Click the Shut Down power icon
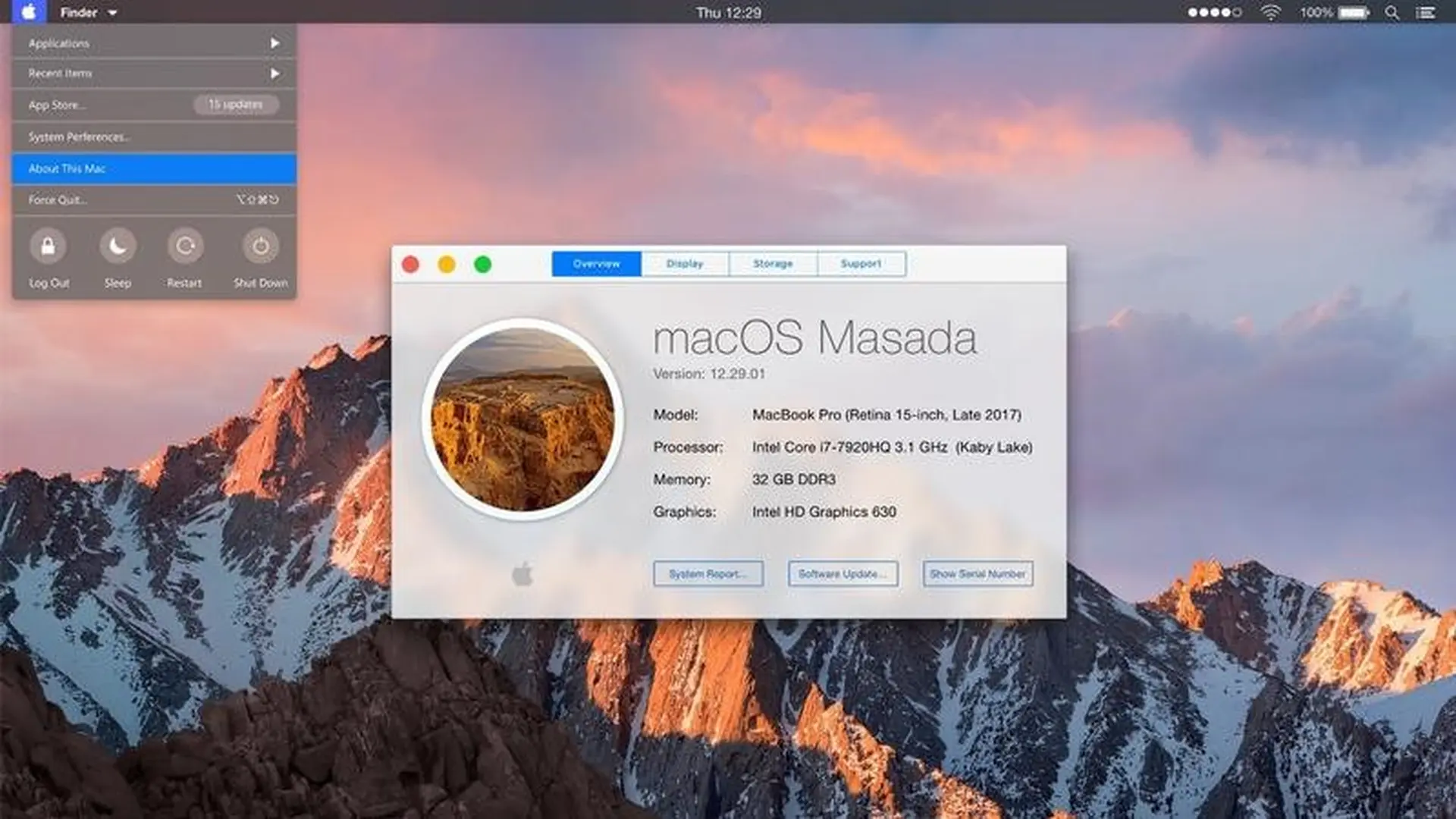Viewport: 1456px width, 819px height. coord(260,246)
